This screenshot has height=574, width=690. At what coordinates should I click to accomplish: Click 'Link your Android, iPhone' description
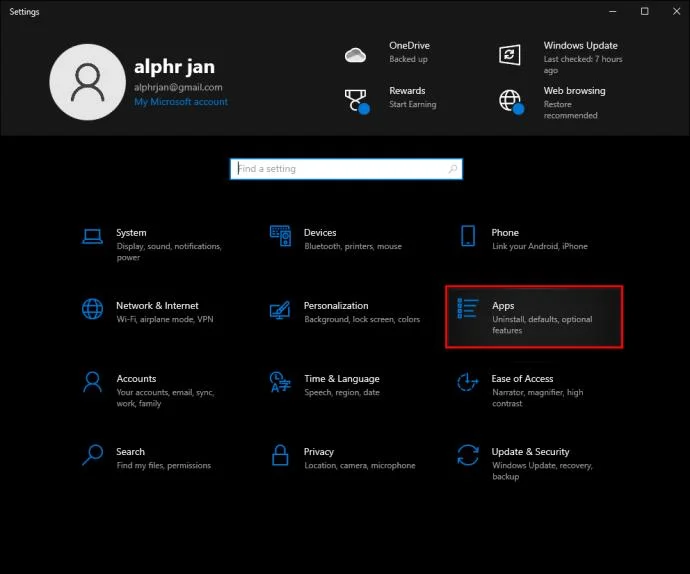[x=540, y=246]
